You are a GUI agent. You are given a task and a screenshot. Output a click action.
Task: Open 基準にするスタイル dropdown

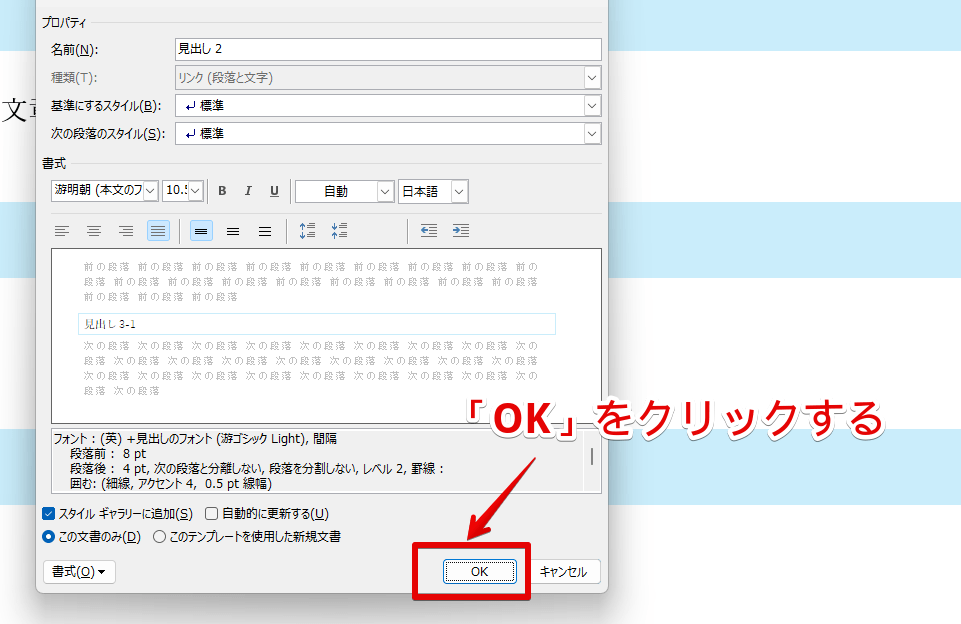tap(592, 105)
